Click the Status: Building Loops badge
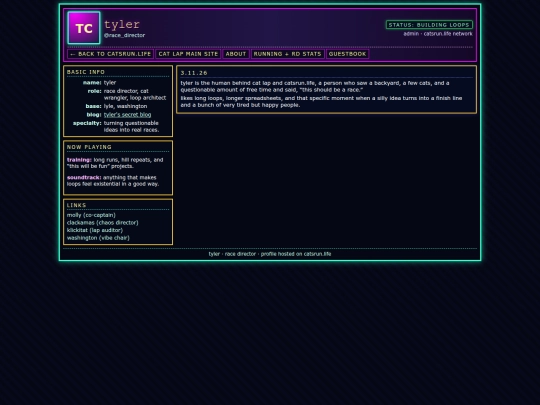Image resolution: width=540 pixels, height=405 pixels. [429, 25]
